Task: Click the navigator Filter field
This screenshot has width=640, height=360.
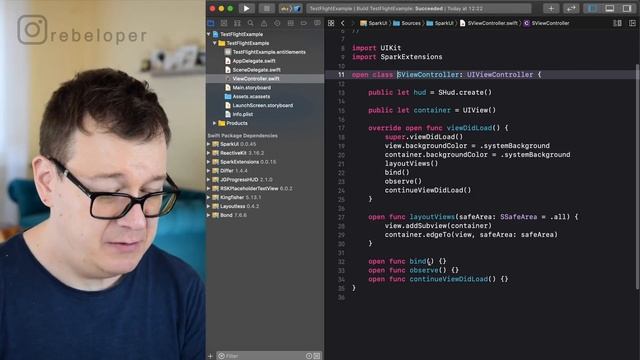Action: coord(263,356)
